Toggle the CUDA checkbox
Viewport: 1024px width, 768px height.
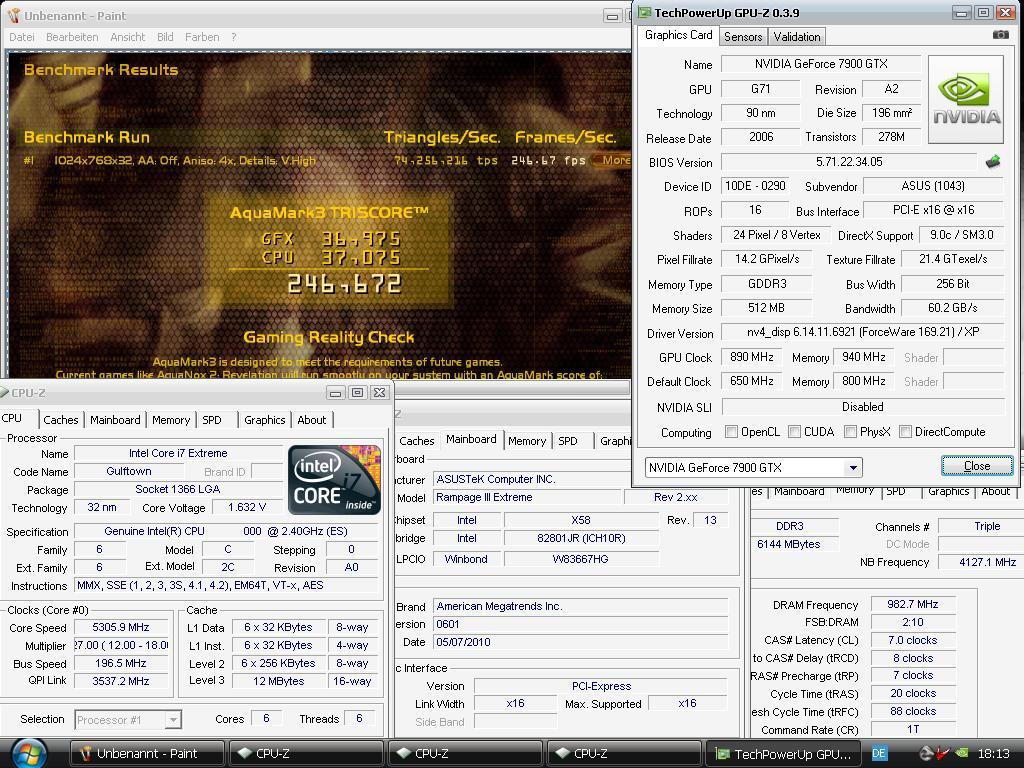click(x=794, y=432)
